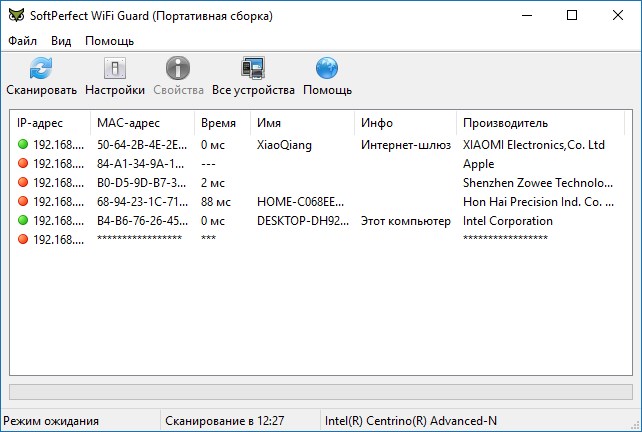Image resolution: width=642 pixels, height=432 pixels.
Task: Click the HOME-C068EE... device name
Action: click(x=301, y=202)
